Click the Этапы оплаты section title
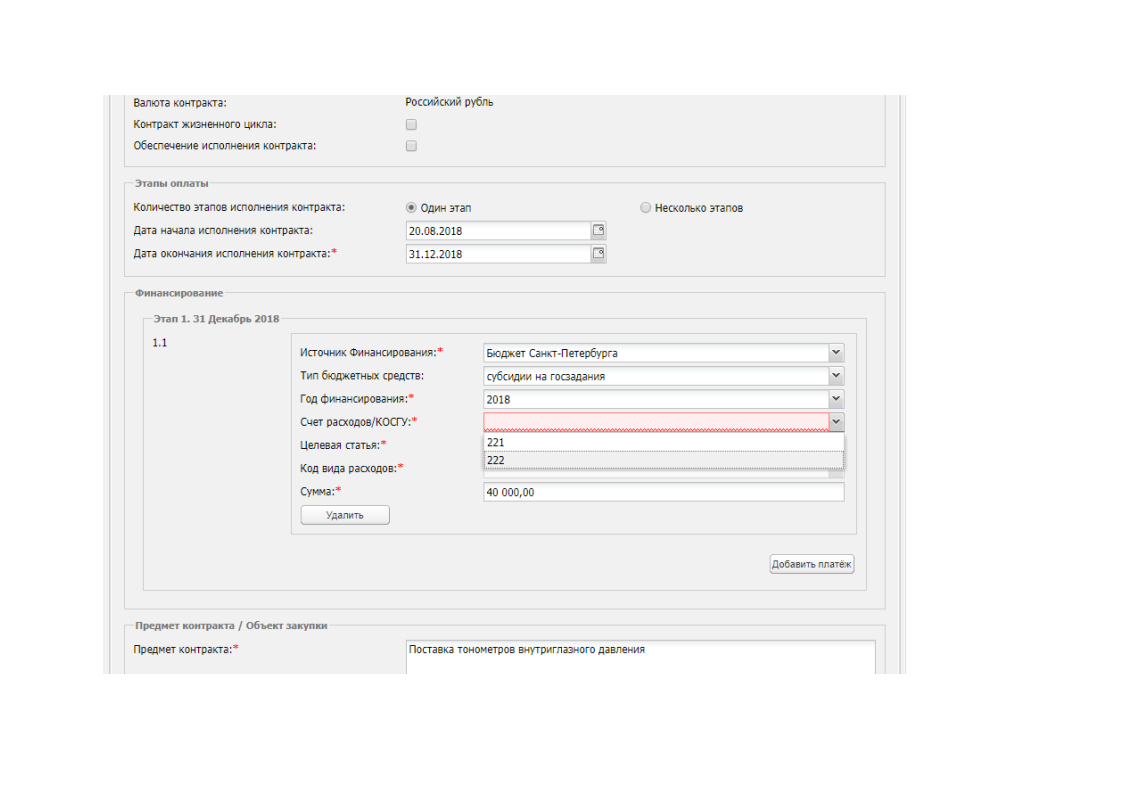Viewport: 1122px width, 793px height. [x=172, y=183]
